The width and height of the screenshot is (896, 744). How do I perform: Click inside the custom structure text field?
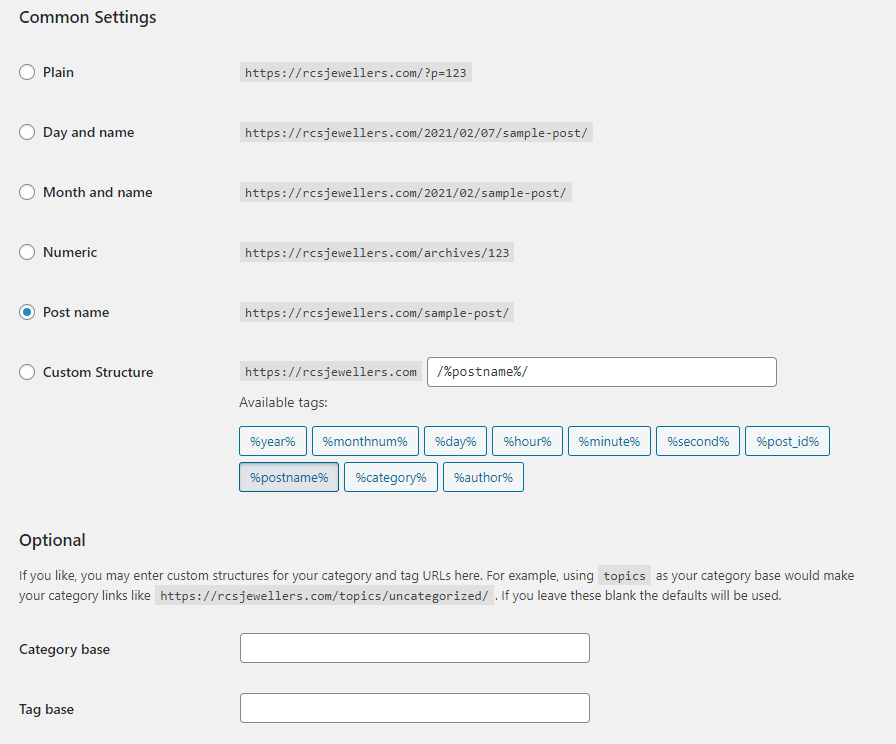(600, 371)
